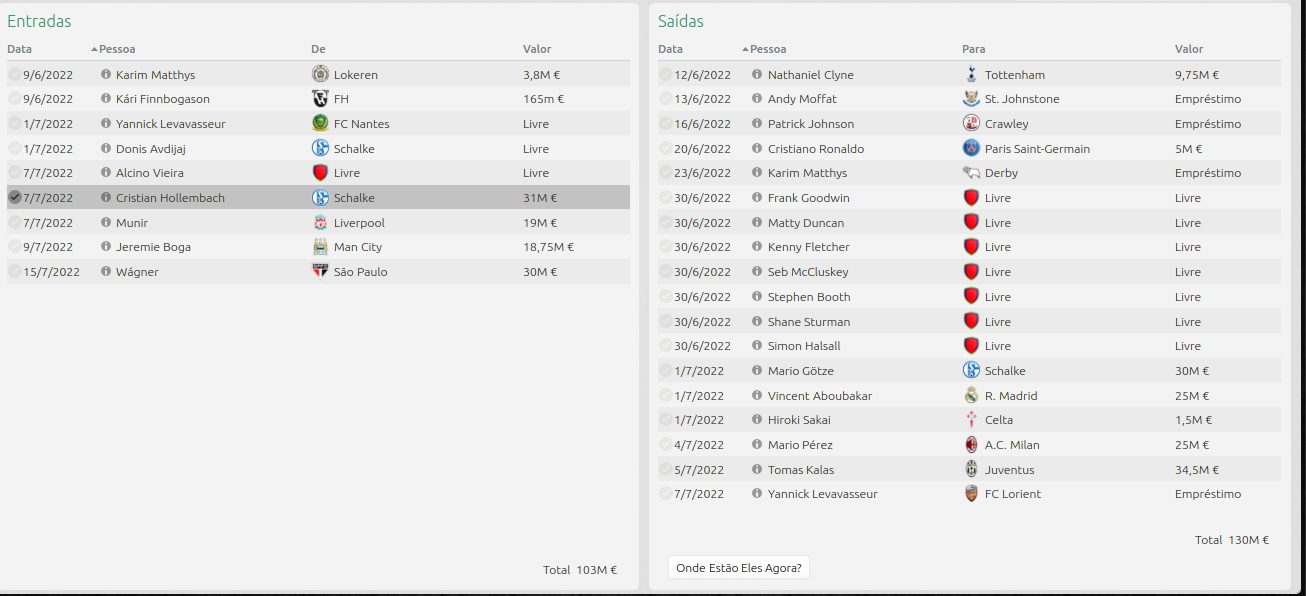
Task: Click the Juventus club badge
Action: click(x=971, y=469)
